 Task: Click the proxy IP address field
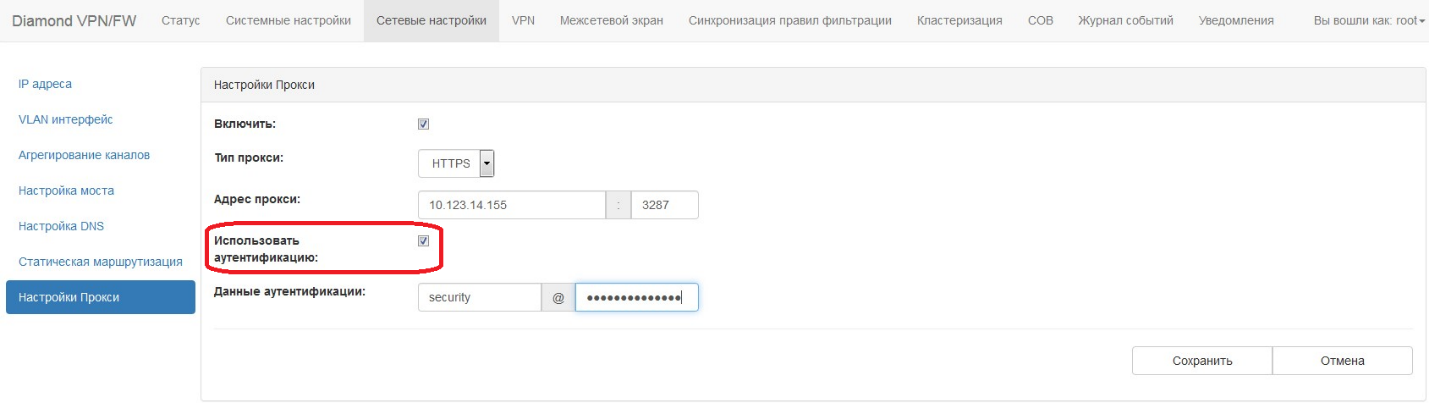coord(511,205)
